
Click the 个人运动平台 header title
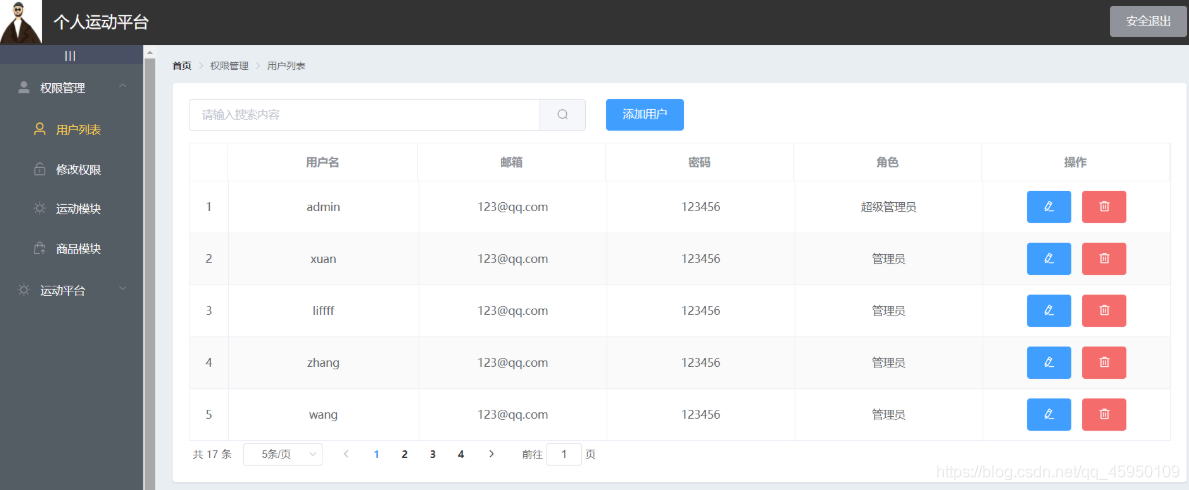(101, 22)
